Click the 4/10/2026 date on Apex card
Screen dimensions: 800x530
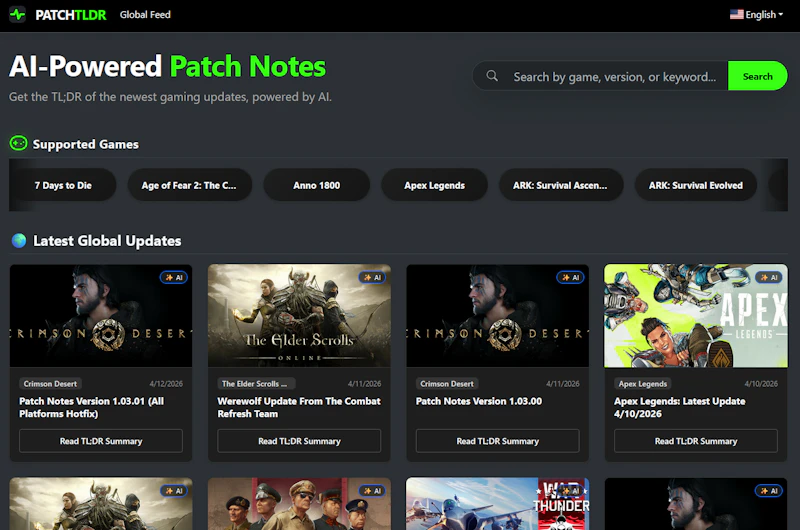(x=761, y=384)
